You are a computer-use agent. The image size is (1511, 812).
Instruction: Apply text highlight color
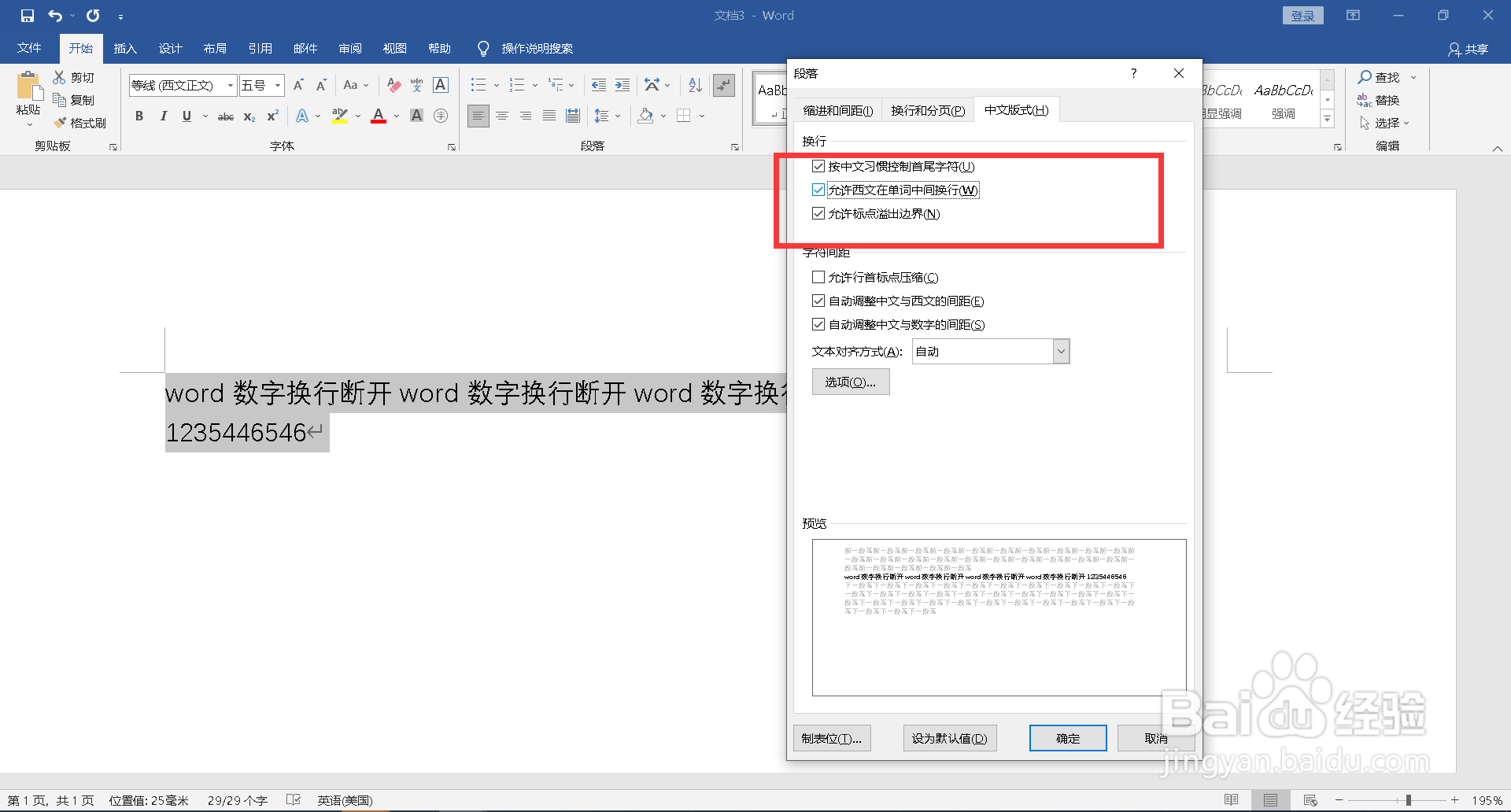[x=339, y=116]
